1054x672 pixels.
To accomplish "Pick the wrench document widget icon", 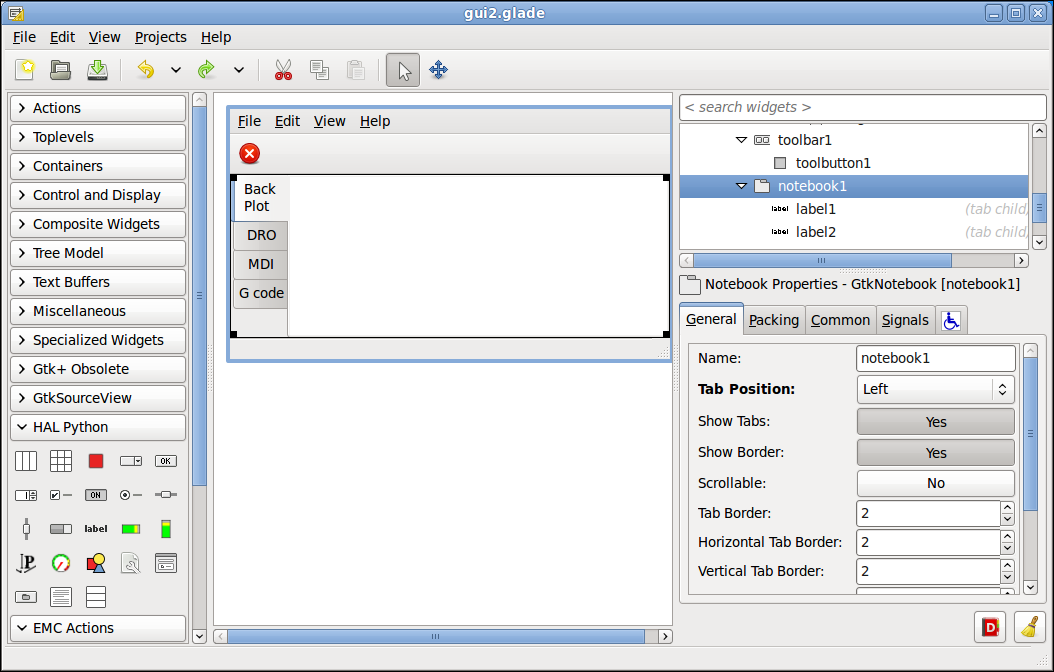I will click(x=131, y=563).
